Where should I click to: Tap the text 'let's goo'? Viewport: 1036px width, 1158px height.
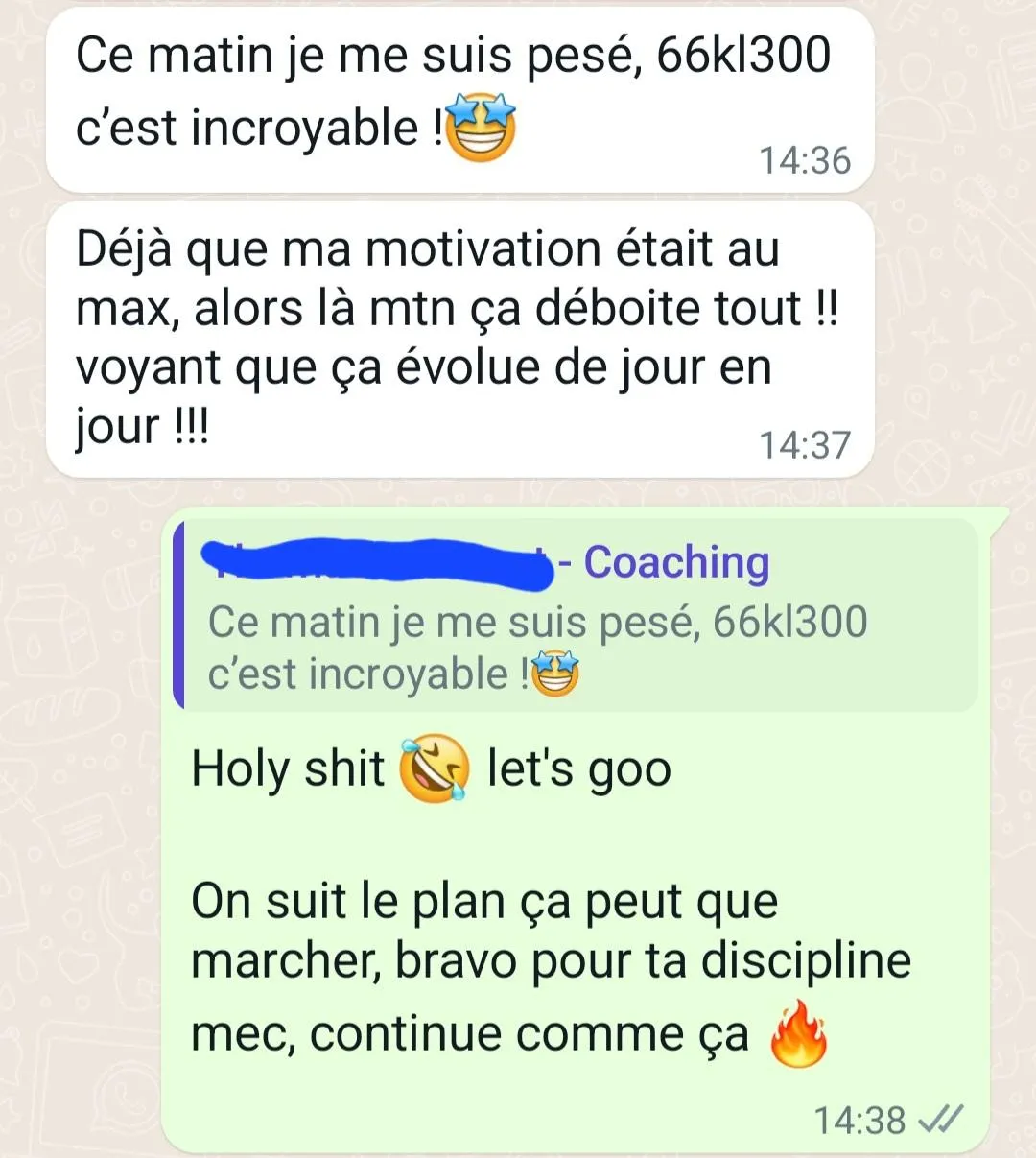579,768
